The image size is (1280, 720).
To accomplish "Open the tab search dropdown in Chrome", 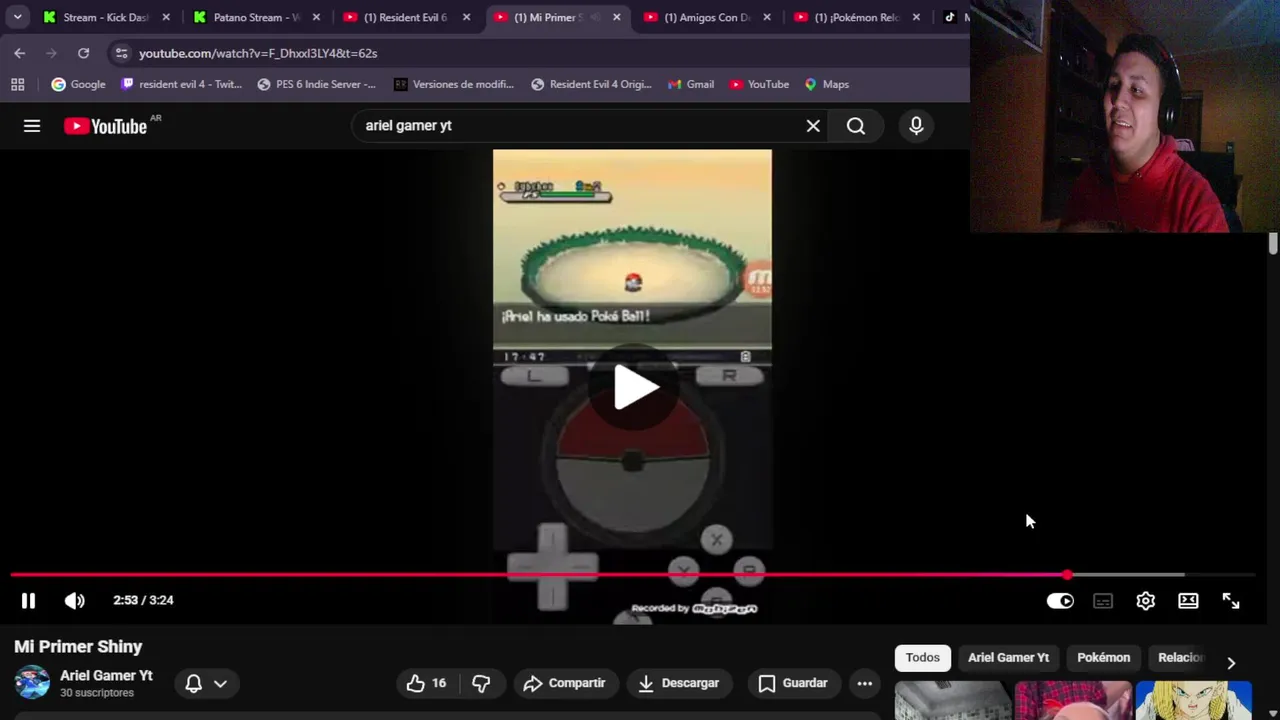I will click(17, 17).
